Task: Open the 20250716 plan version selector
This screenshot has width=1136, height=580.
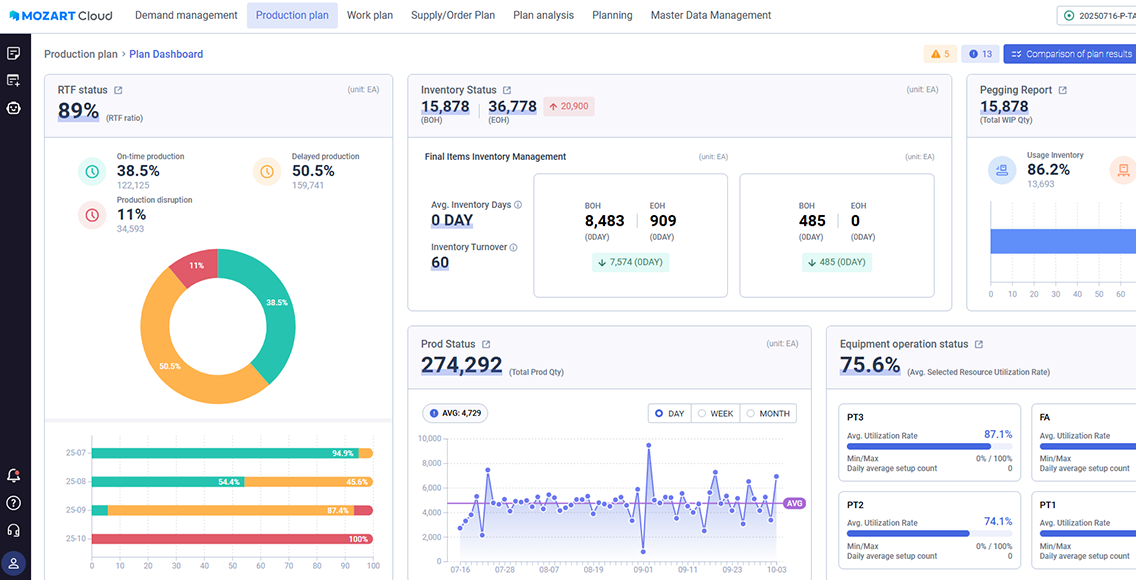Action: click(x=1096, y=15)
